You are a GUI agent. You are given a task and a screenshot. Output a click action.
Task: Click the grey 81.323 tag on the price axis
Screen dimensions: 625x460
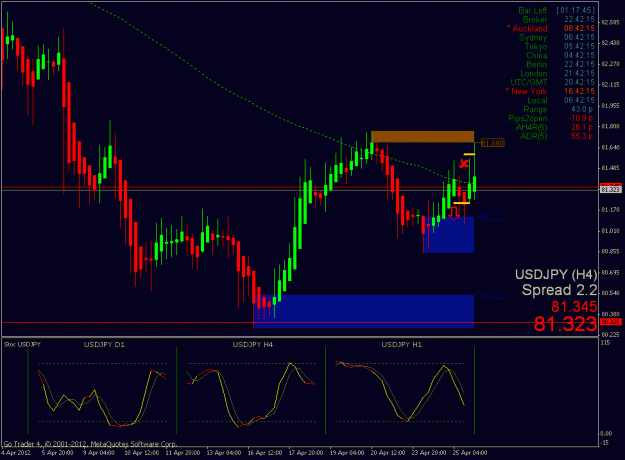tap(611, 190)
